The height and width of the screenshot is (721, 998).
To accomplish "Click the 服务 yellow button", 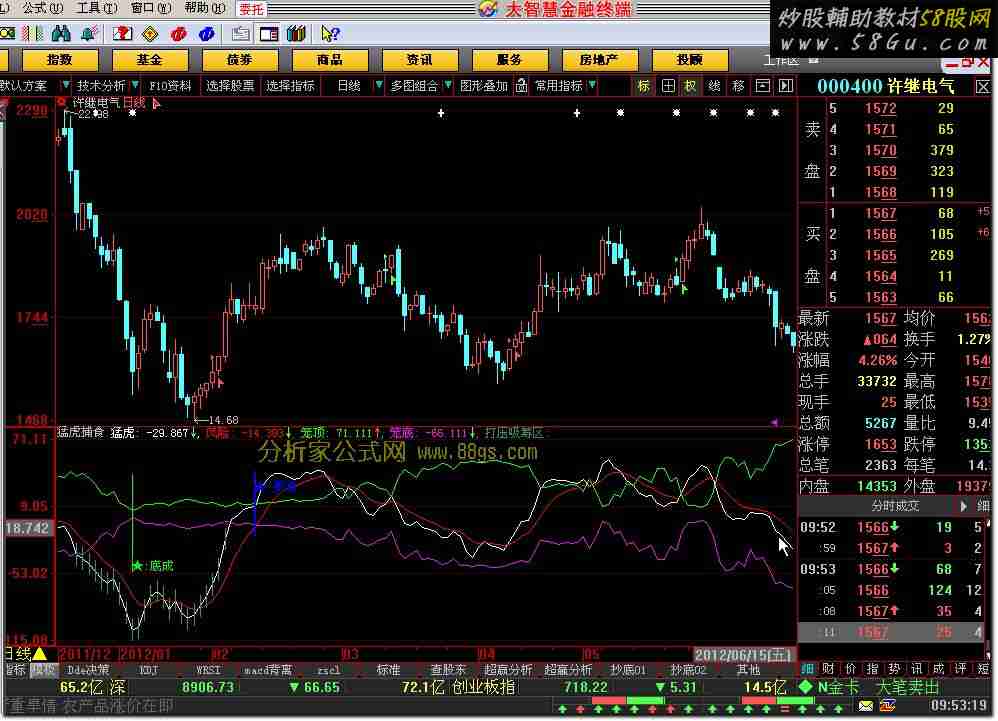I will tap(509, 60).
